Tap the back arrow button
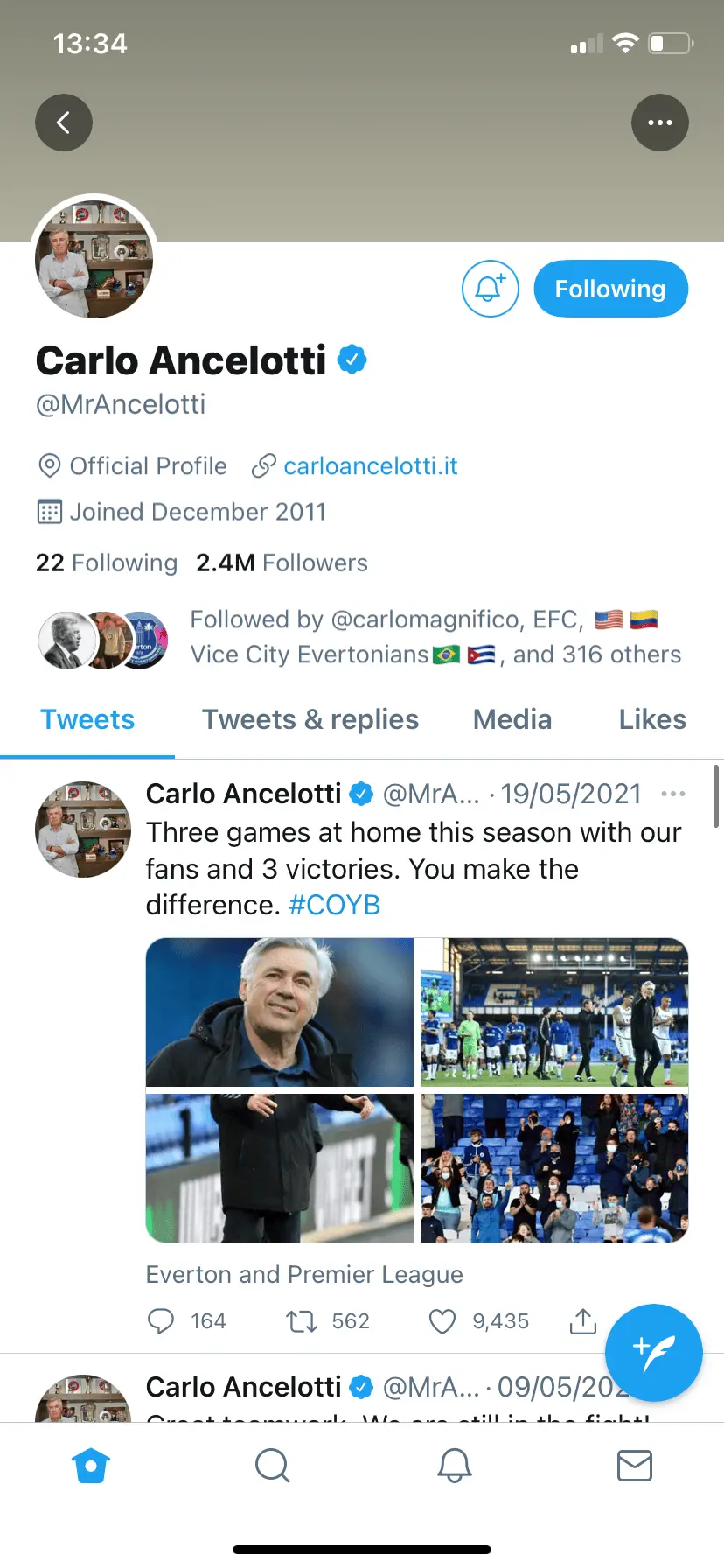The width and height of the screenshot is (724, 1568). click(x=64, y=122)
